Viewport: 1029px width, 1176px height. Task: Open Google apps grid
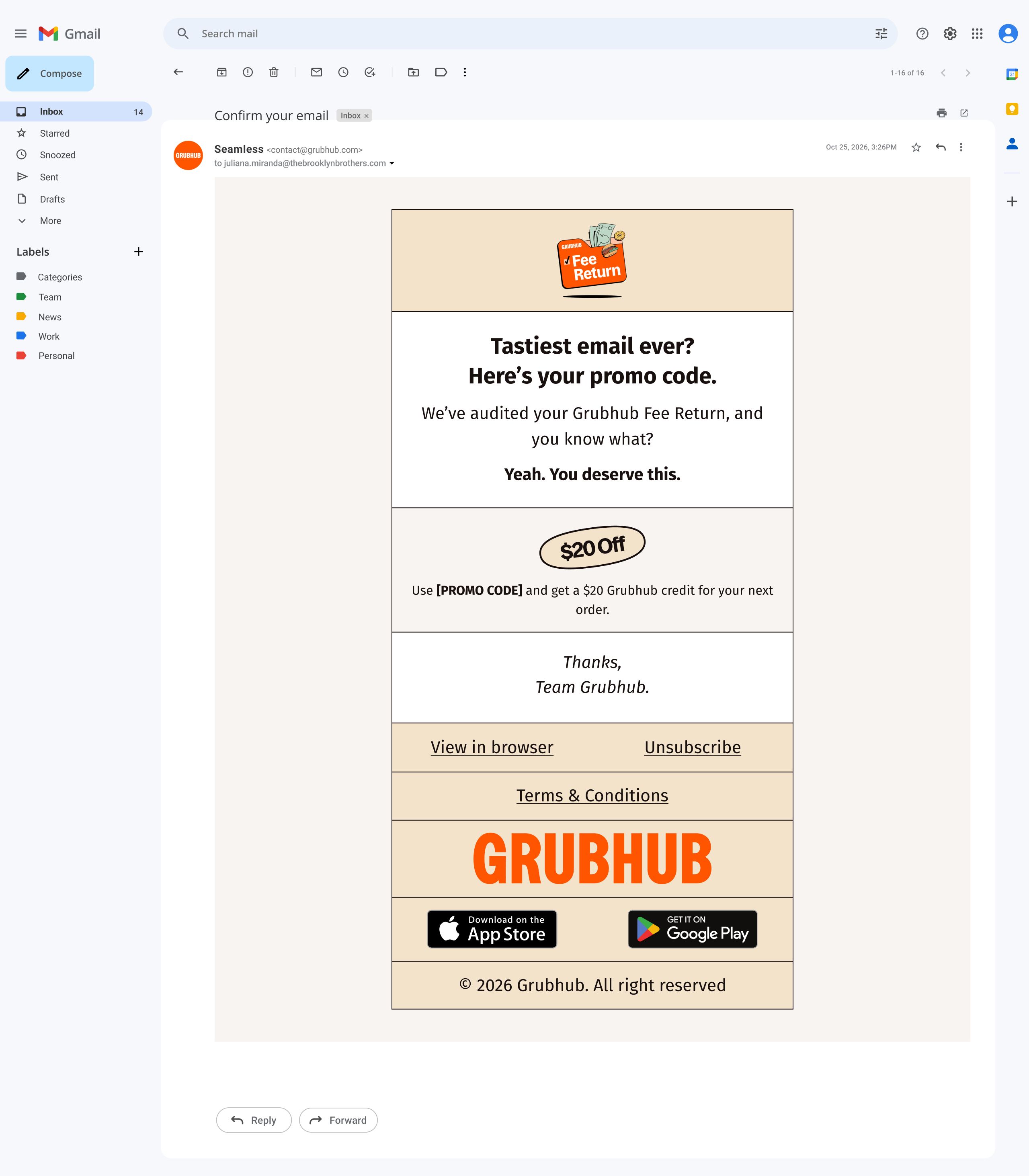tap(977, 34)
